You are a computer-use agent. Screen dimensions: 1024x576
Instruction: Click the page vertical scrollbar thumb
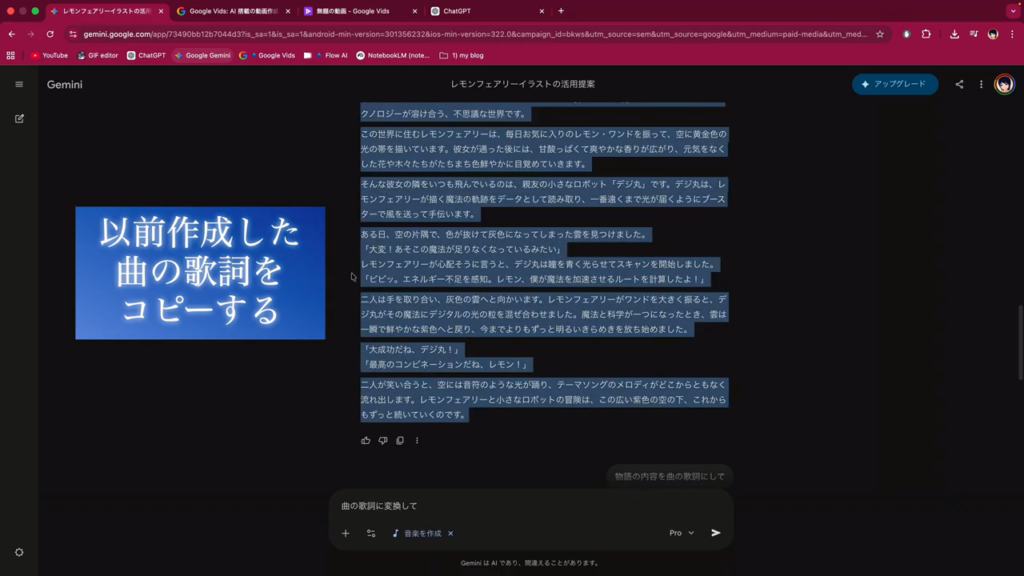pos(1020,340)
